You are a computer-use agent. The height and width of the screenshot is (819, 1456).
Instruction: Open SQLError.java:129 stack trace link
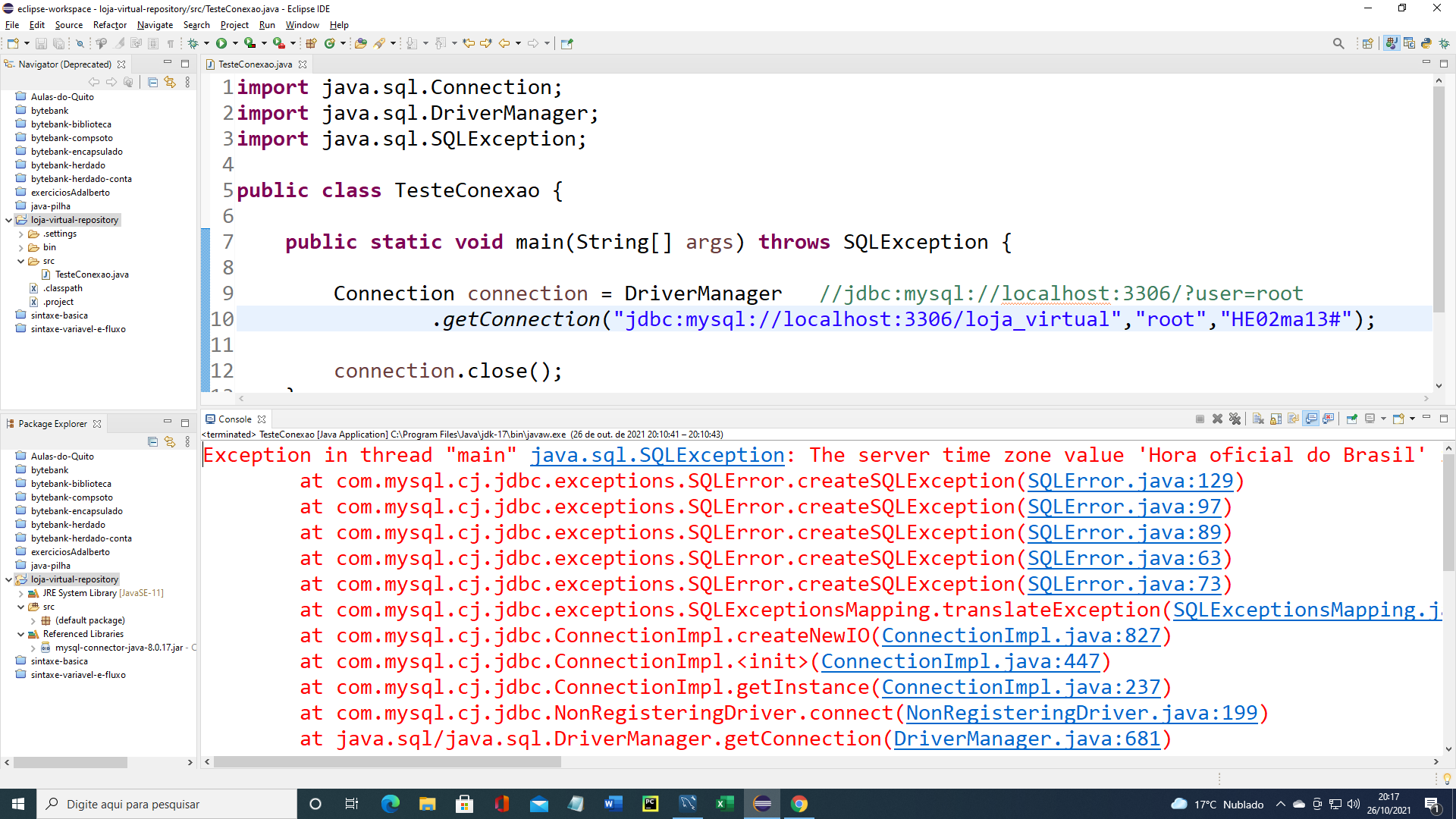[x=1131, y=481]
